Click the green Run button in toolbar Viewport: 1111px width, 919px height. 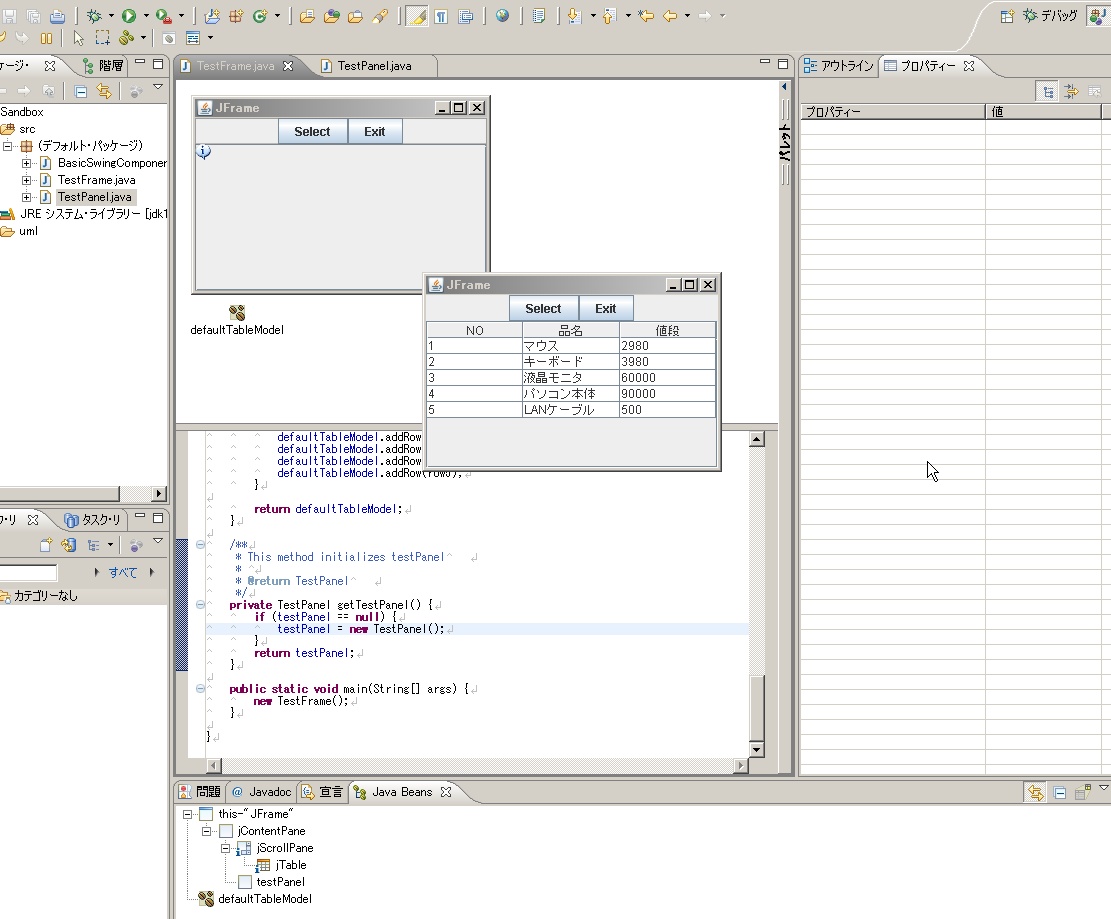coord(129,16)
